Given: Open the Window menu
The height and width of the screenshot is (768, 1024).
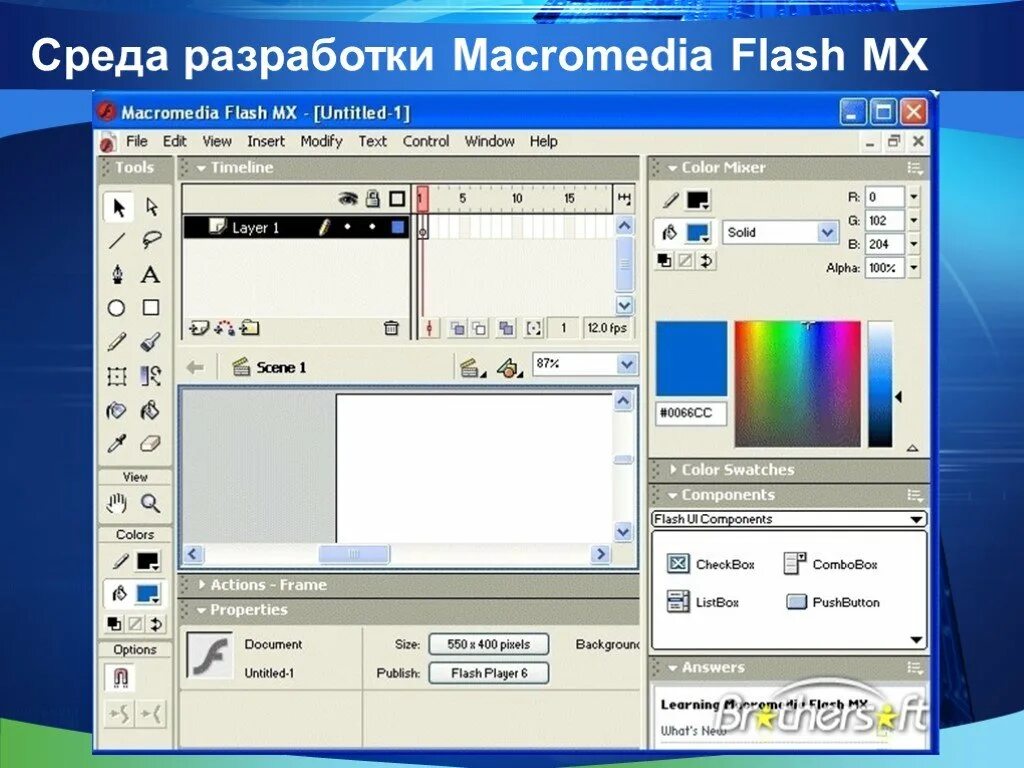Looking at the screenshot, I should click(489, 142).
